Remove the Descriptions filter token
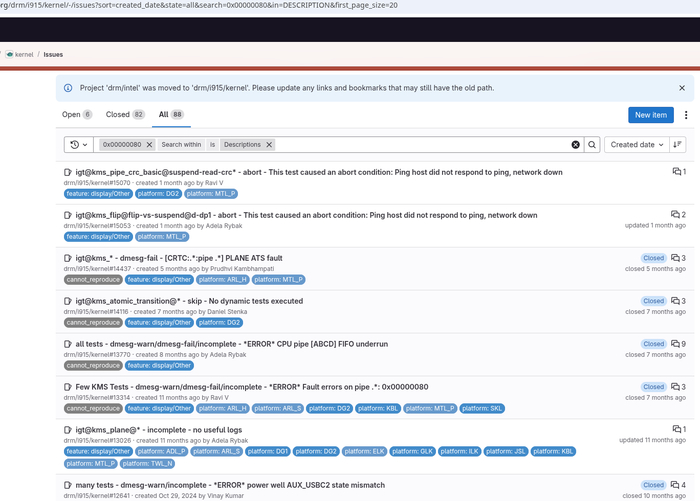Screen dimensions: 700x501 (269, 145)
